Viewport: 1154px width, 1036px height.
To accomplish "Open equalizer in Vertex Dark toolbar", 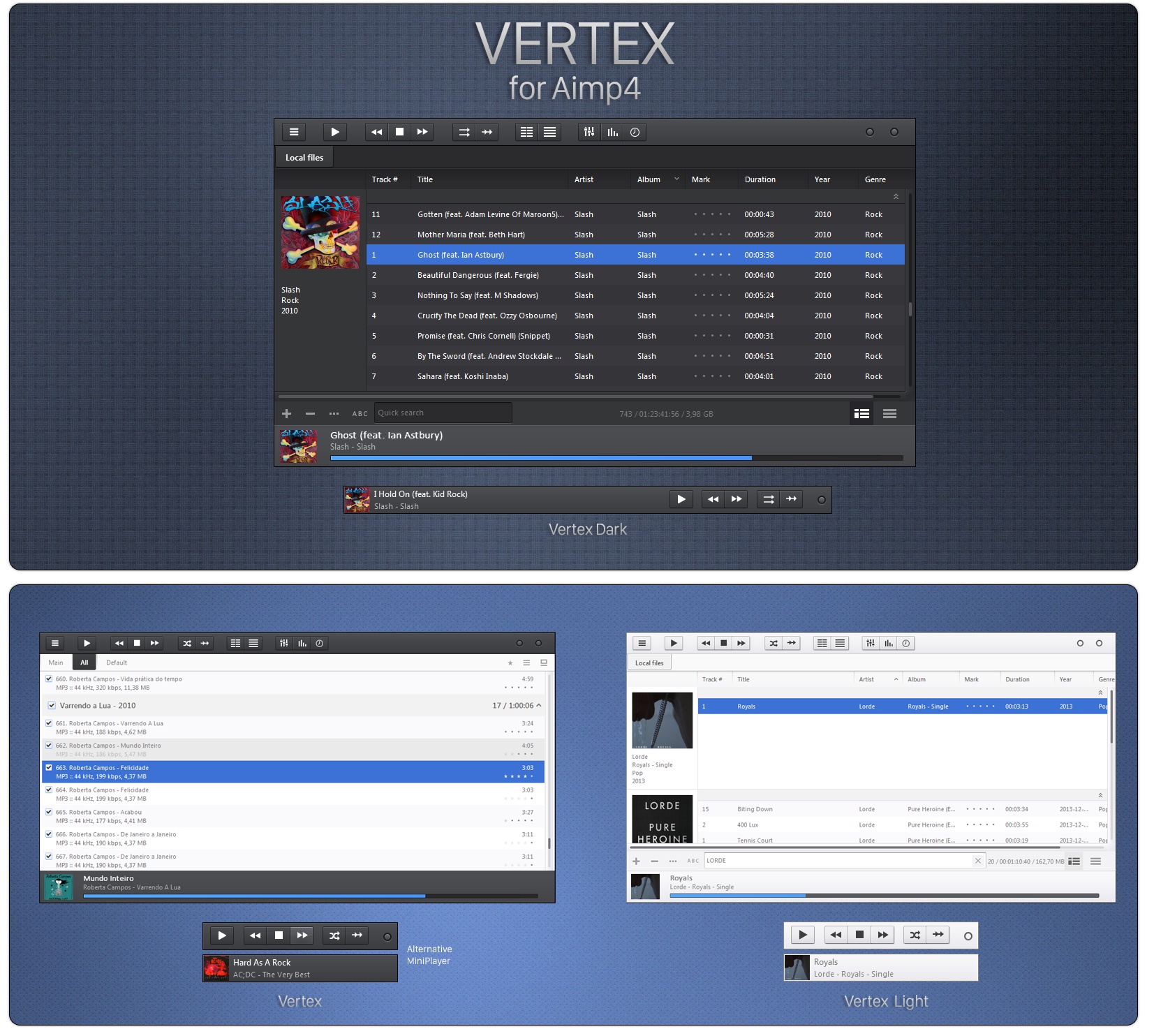I will tap(589, 132).
